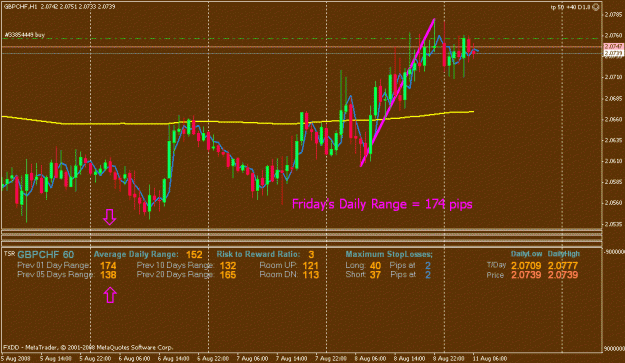Click the Short stop loss value 37

(x=375, y=275)
